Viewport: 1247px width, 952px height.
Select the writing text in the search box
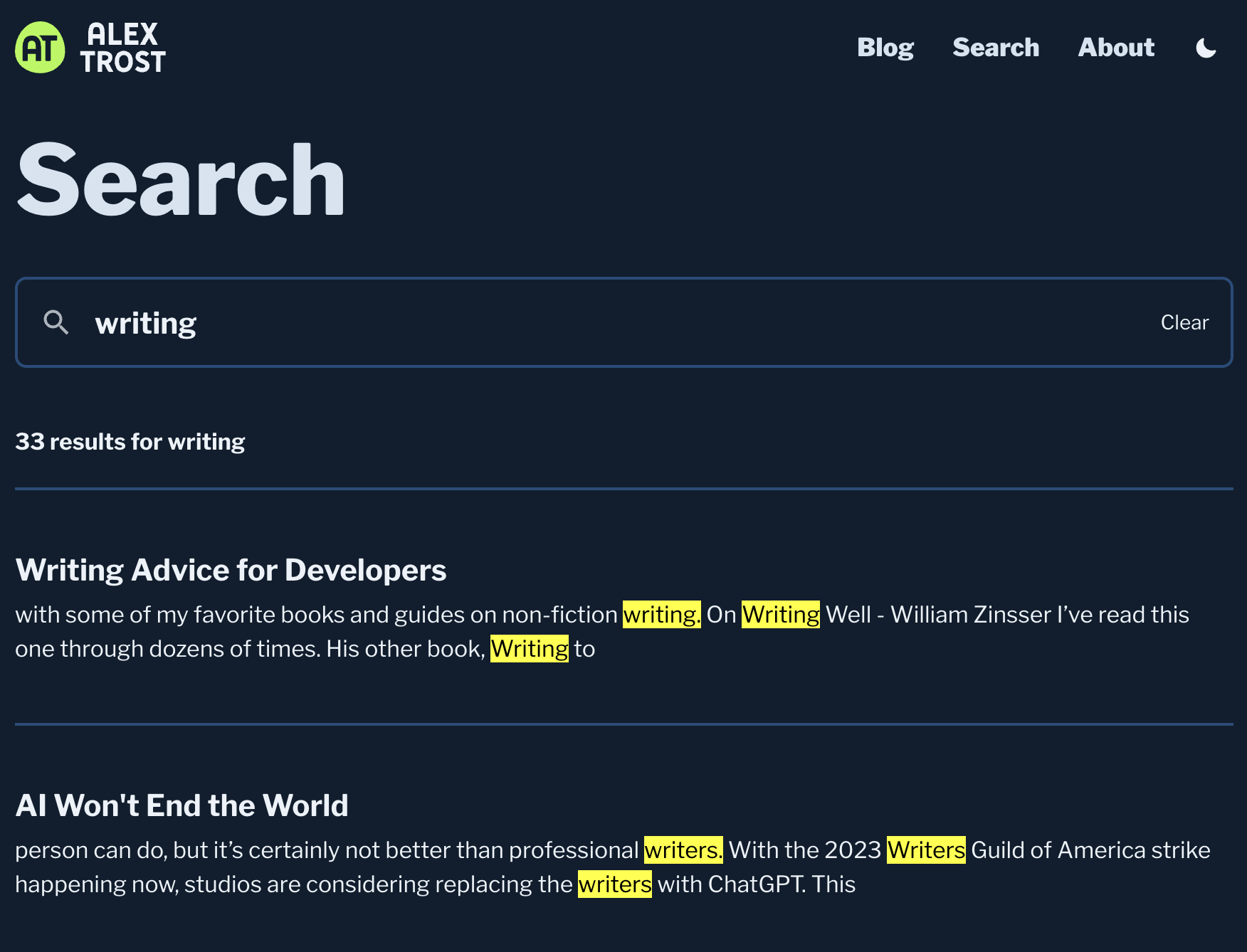pyautogui.click(x=145, y=322)
